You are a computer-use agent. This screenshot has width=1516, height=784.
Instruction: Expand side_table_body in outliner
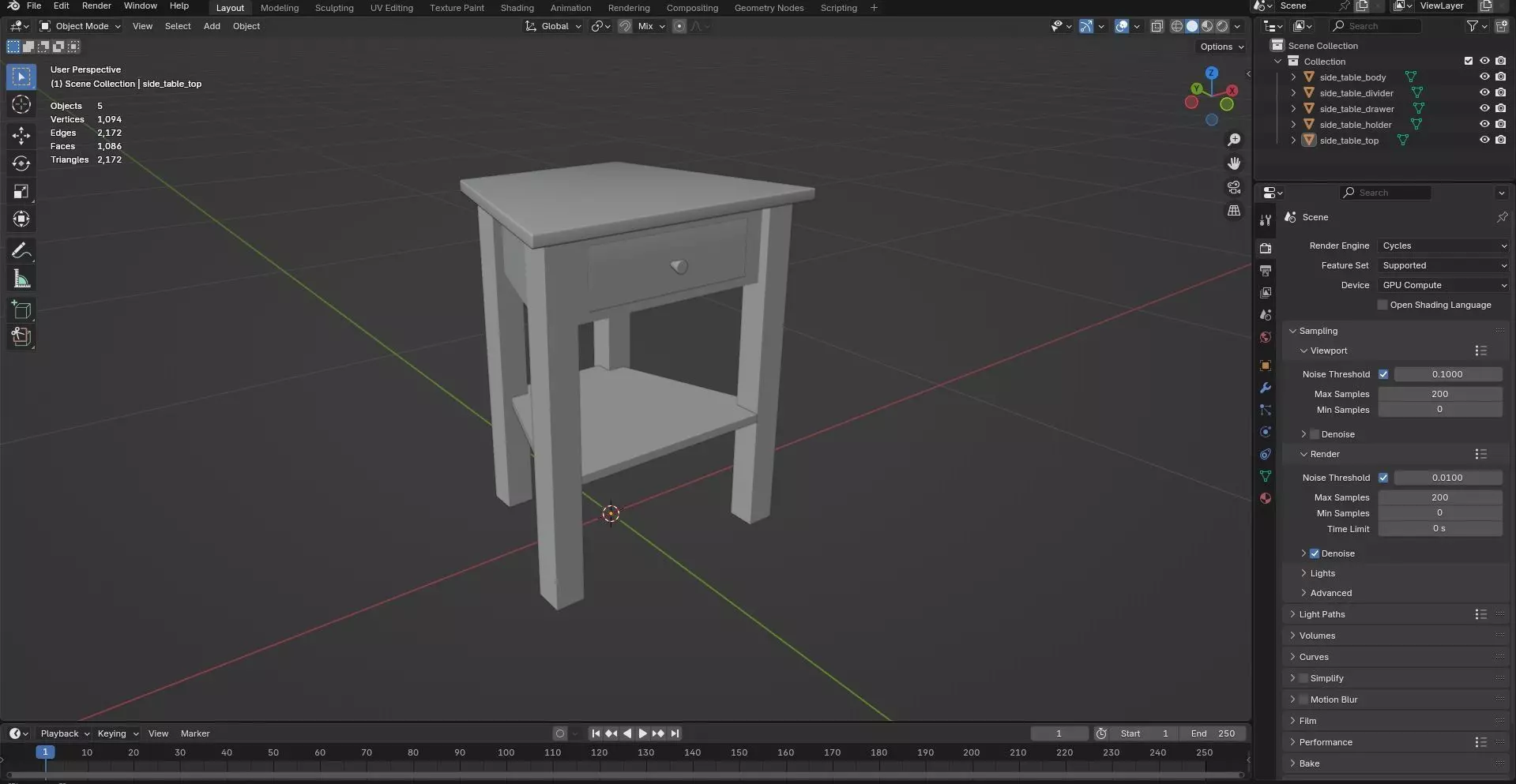tap(1293, 77)
